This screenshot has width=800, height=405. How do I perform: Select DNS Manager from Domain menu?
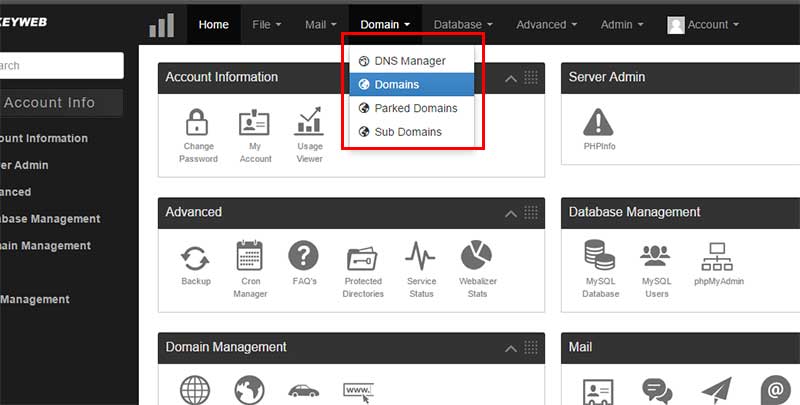[412, 61]
